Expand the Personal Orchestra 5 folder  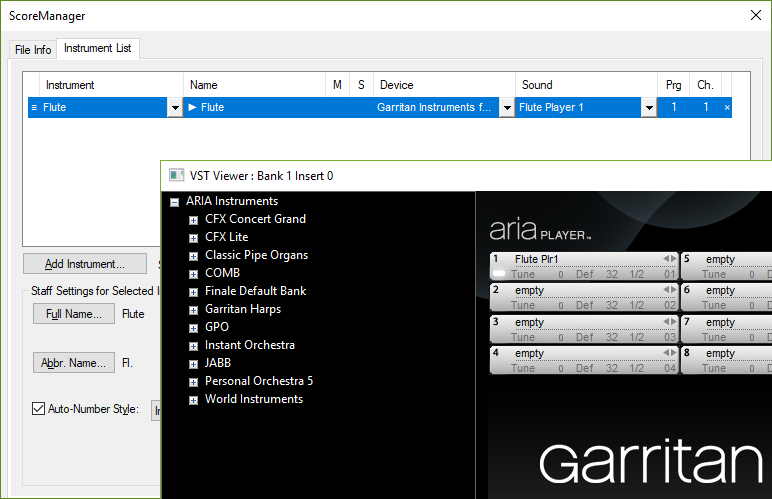click(193, 382)
